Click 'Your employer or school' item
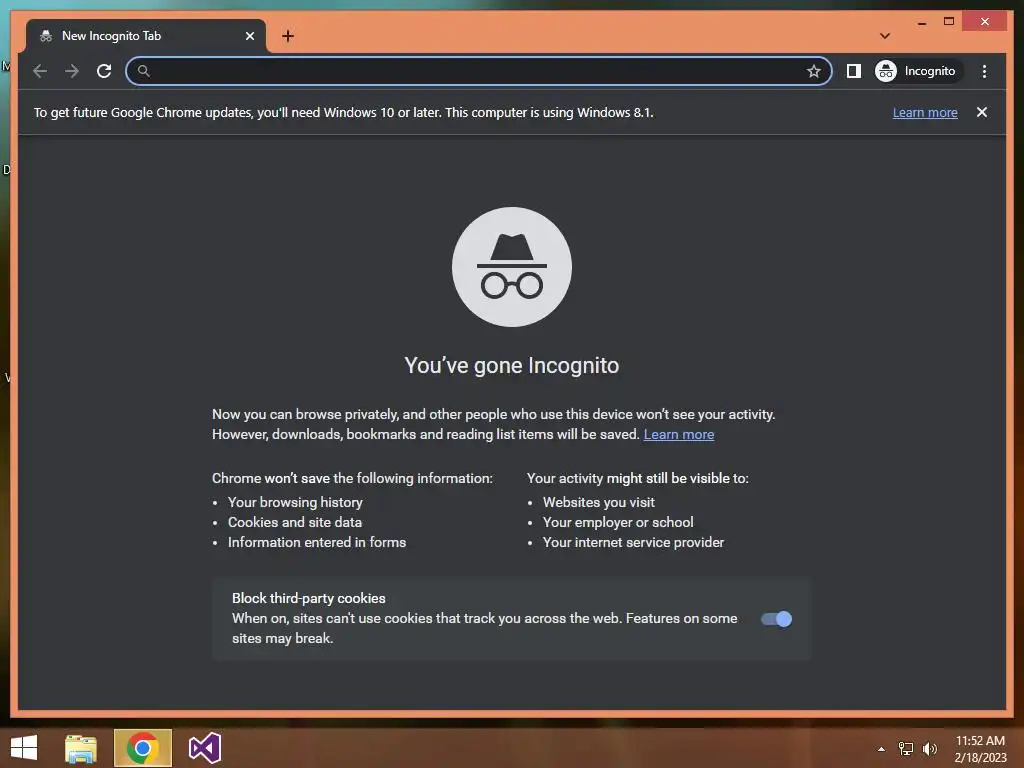The image size is (1024, 768). click(618, 522)
